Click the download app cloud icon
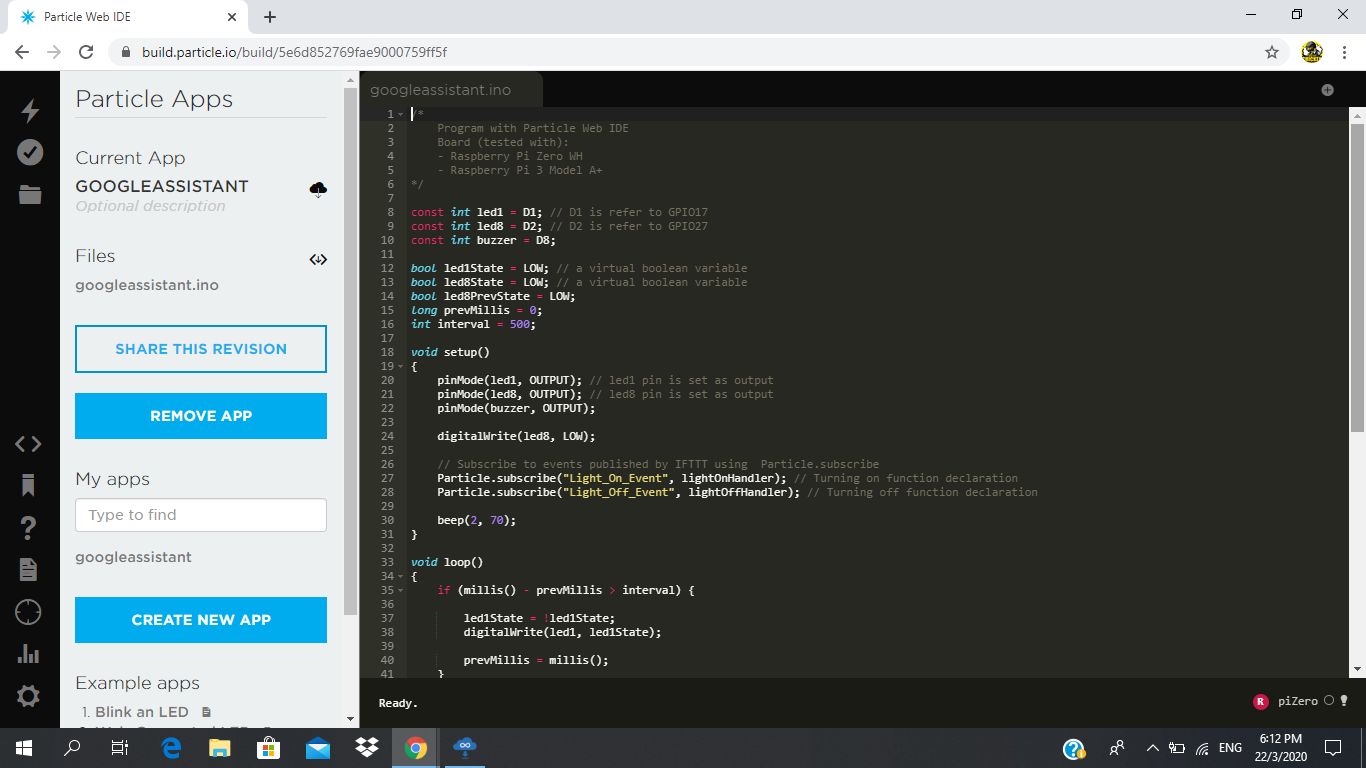 [x=319, y=189]
